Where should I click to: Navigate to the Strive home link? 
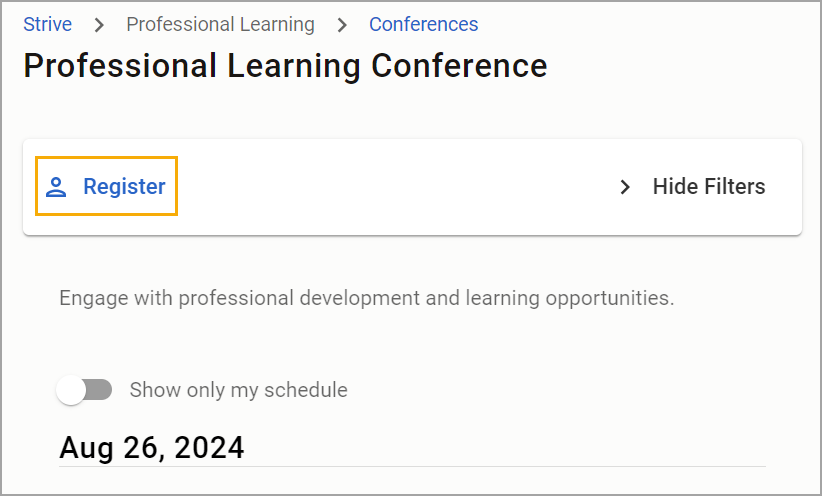click(x=48, y=25)
